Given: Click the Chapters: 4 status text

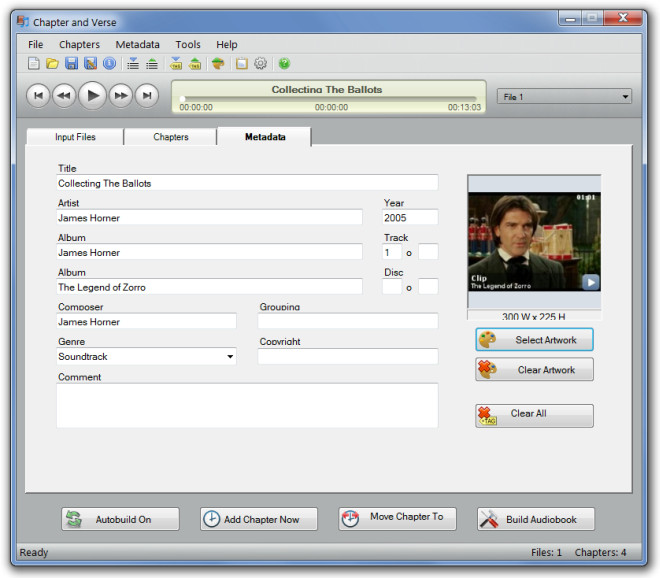Looking at the screenshot, I should click(600, 552).
